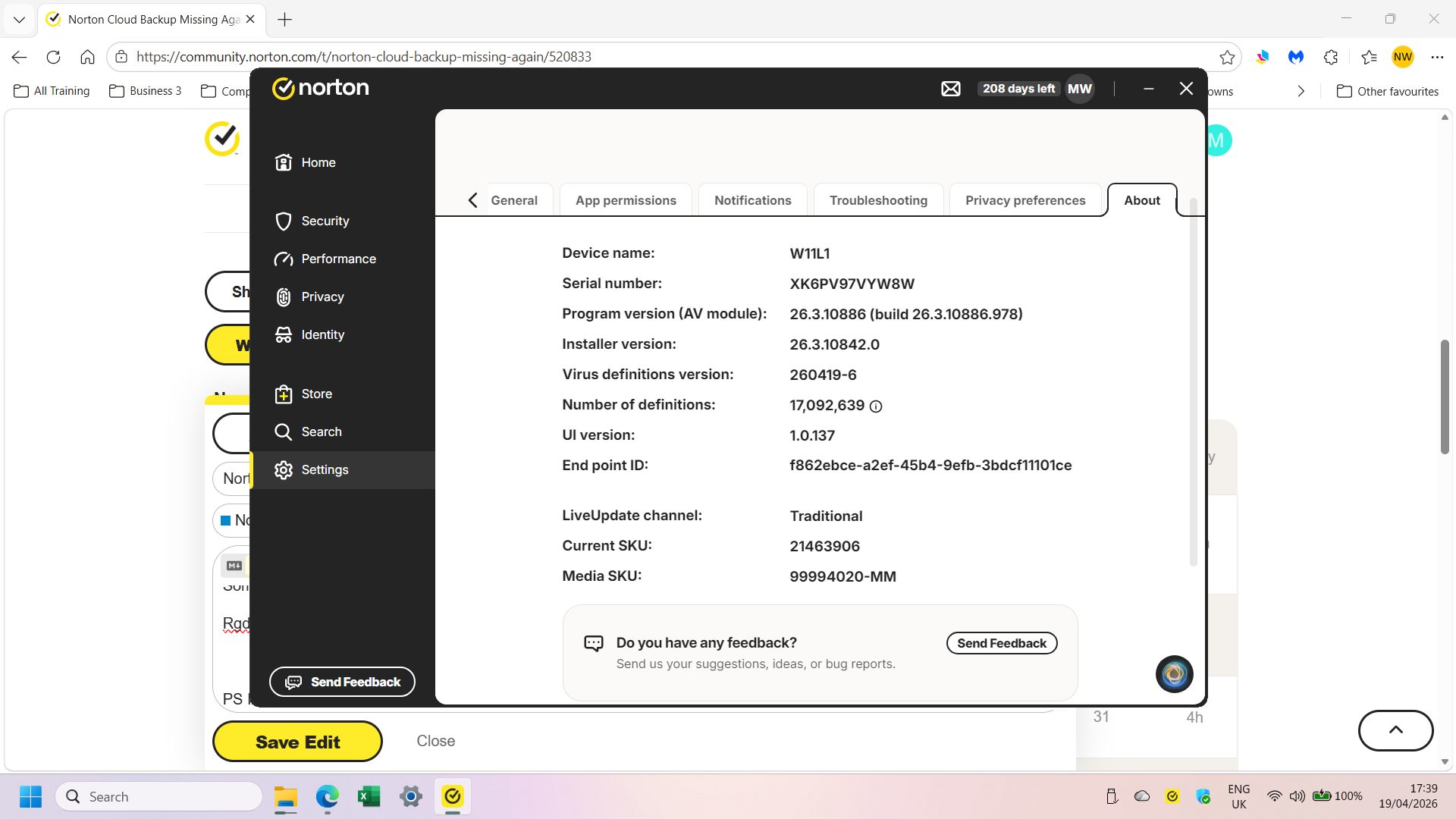Refresh the browser page

coord(53,57)
